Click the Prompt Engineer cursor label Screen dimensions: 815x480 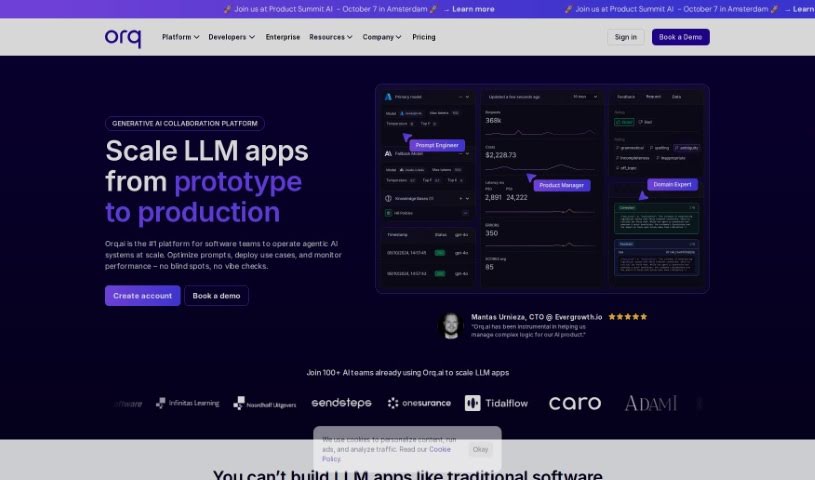(437, 145)
